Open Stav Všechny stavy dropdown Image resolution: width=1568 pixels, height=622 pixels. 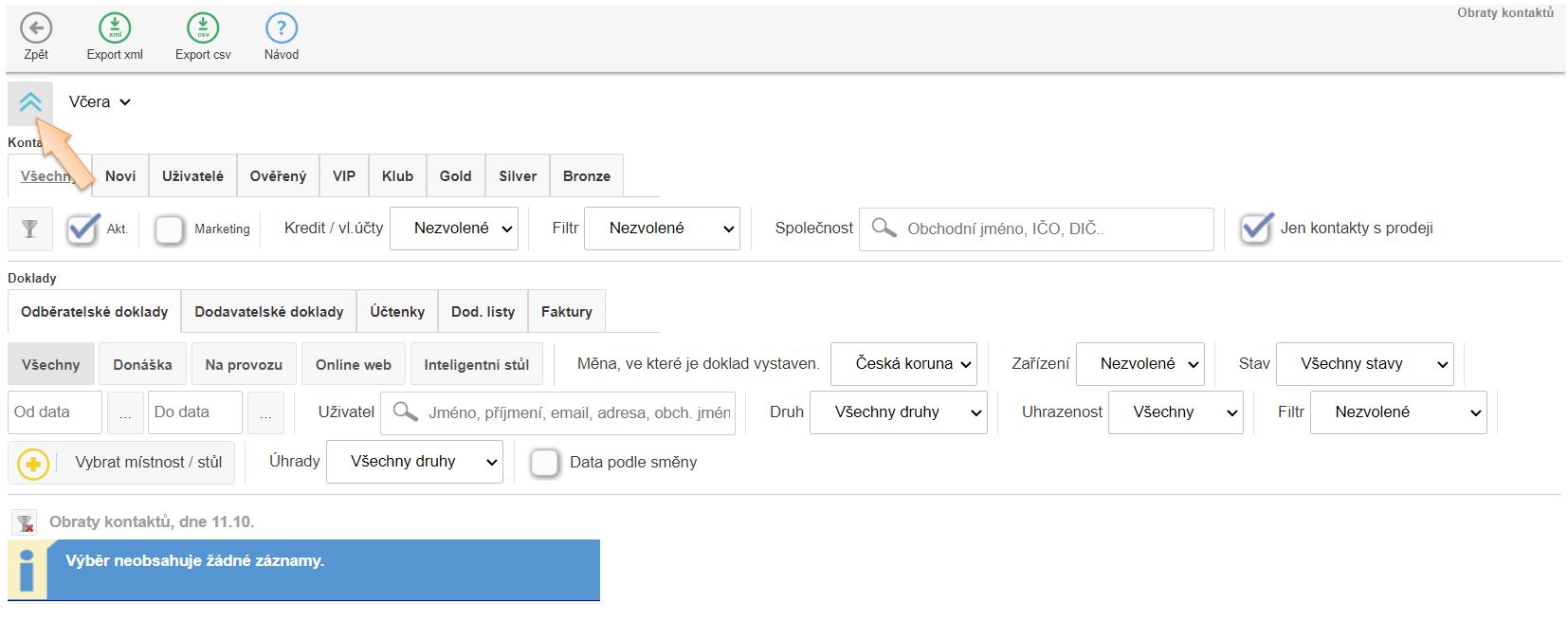pyautogui.click(x=1365, y=364)
